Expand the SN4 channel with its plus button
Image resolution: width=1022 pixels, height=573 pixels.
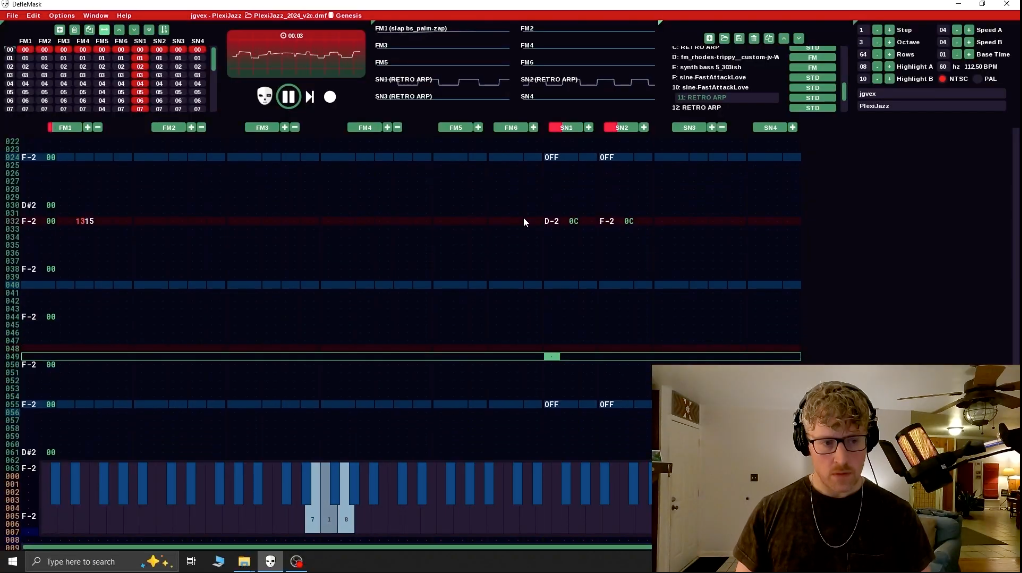pyautogui.click(x=792, y=128)
